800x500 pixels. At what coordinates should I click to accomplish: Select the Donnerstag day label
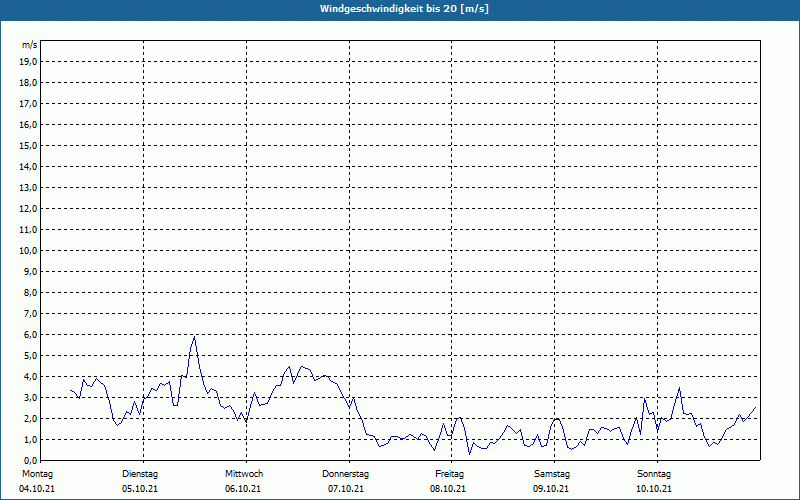(x=345, y=474)
